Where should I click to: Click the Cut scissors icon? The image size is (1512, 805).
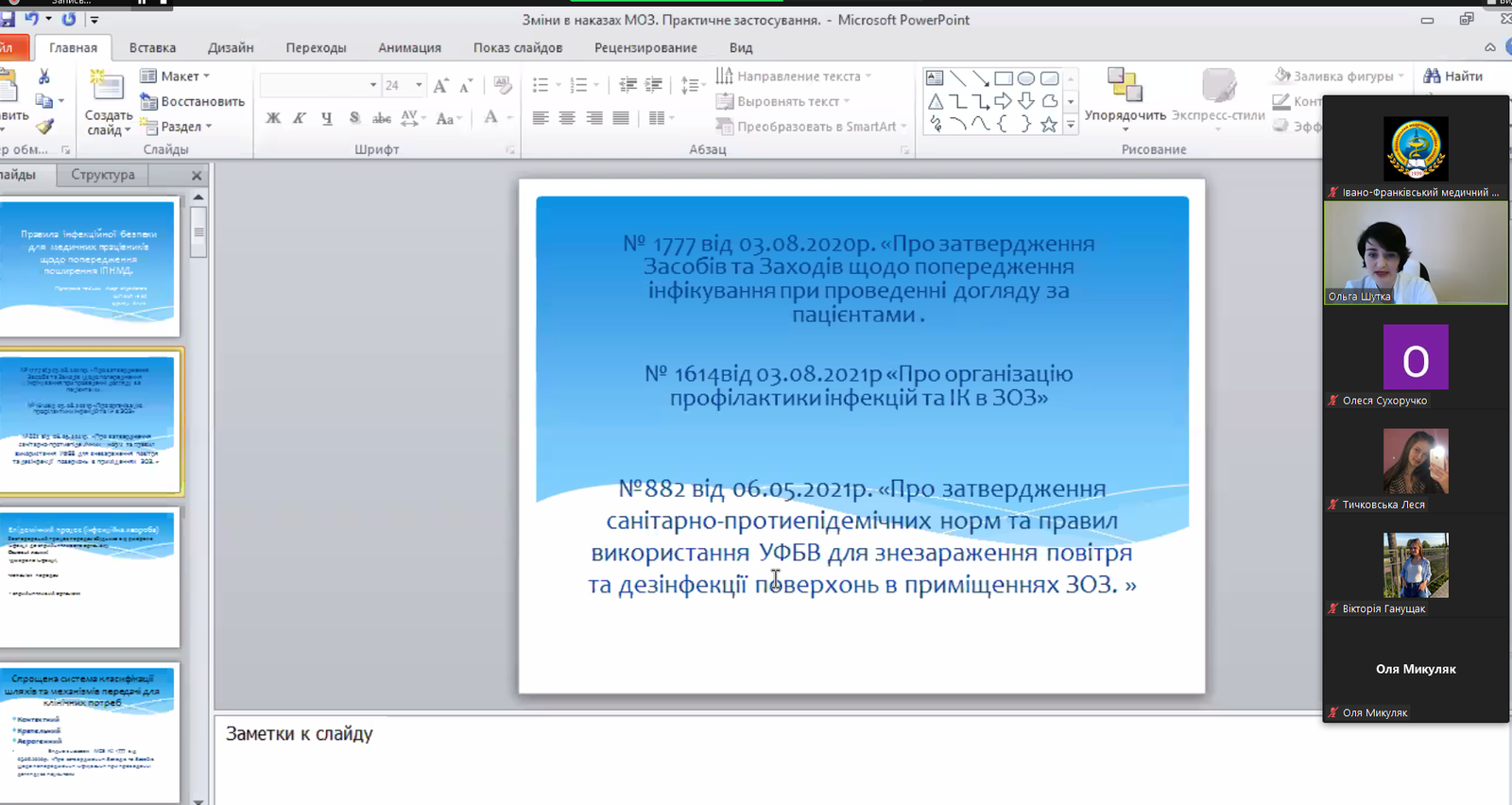[43, 77]
